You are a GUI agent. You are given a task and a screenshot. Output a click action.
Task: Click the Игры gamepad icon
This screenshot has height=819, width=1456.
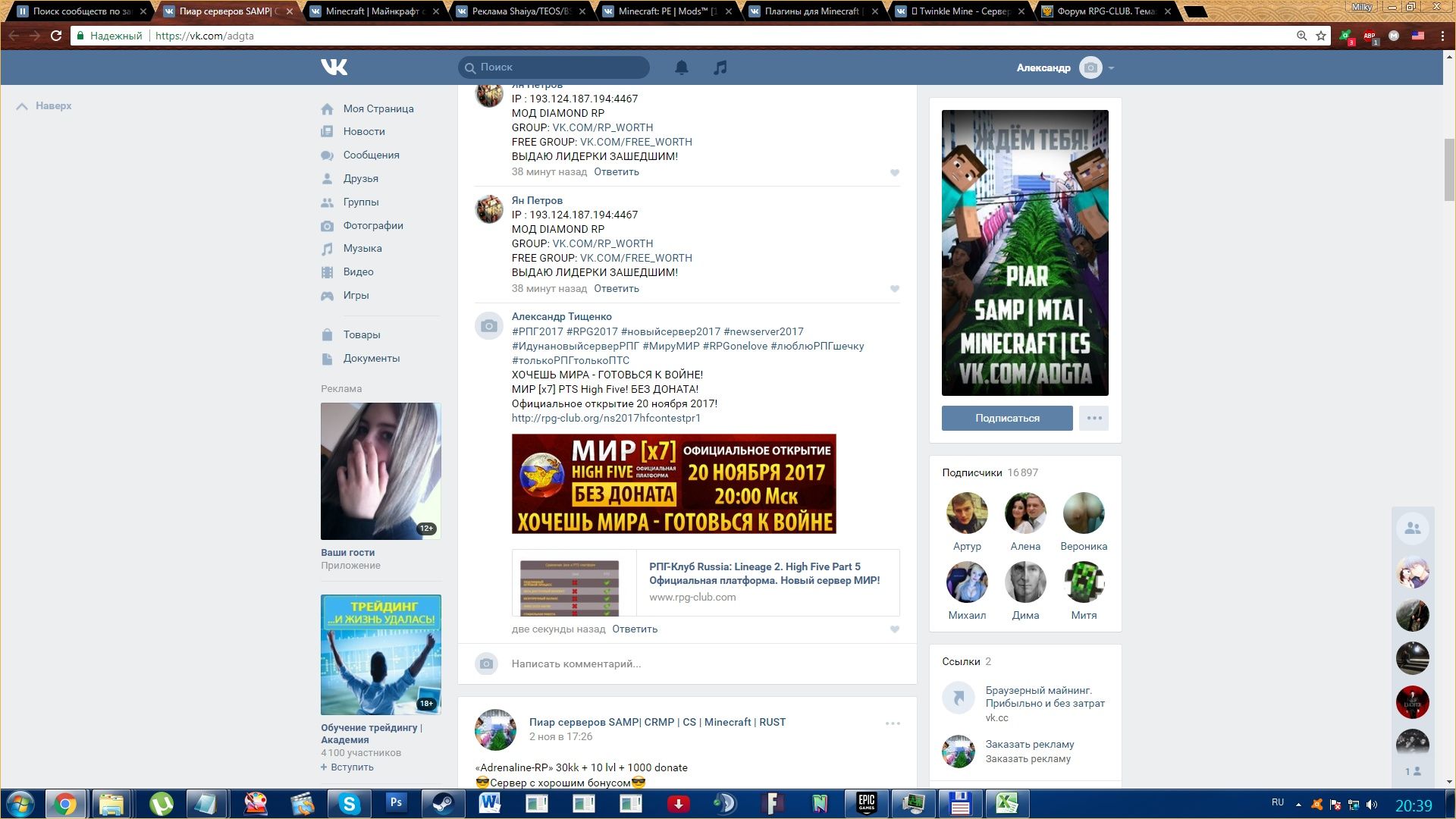click(x=327, y=295)
